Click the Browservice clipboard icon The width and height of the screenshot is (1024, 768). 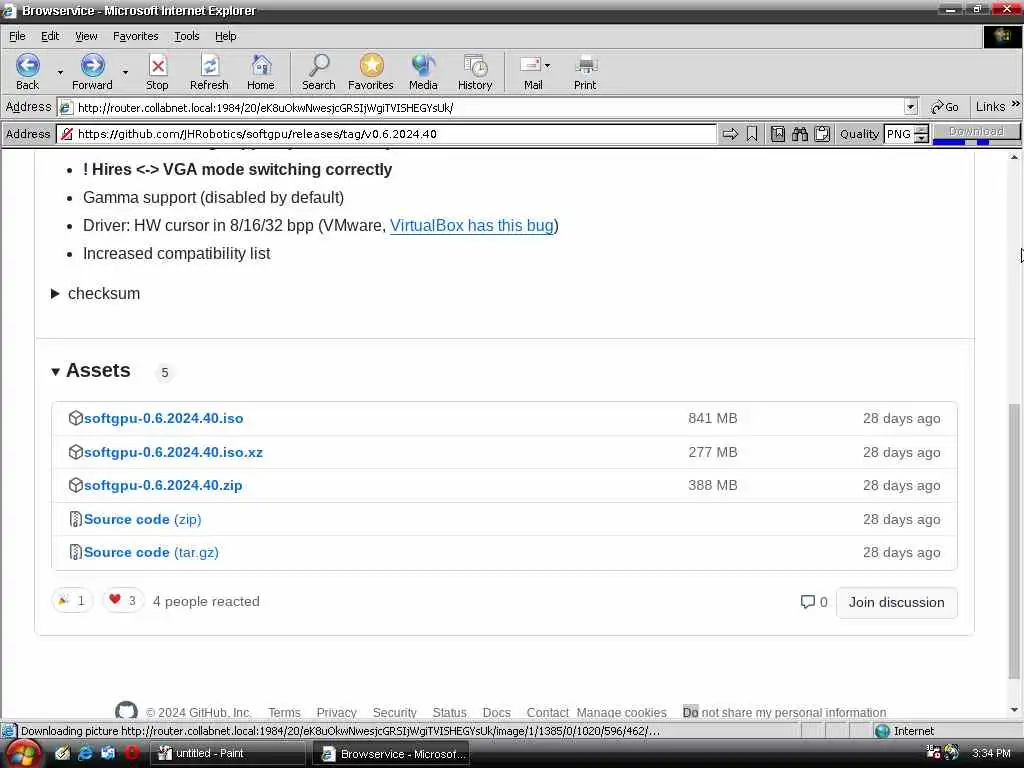[x=822, y=134]
